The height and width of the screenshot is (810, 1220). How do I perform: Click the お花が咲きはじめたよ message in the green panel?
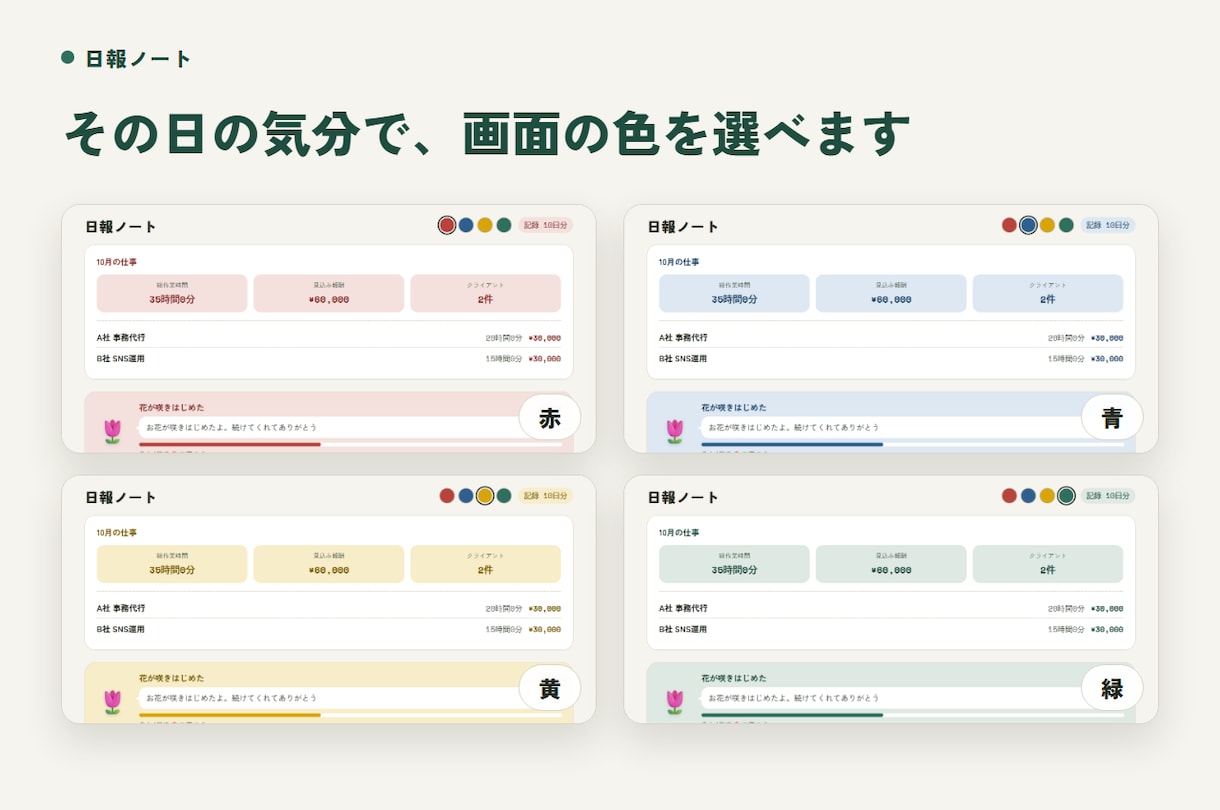pos(794,697)
